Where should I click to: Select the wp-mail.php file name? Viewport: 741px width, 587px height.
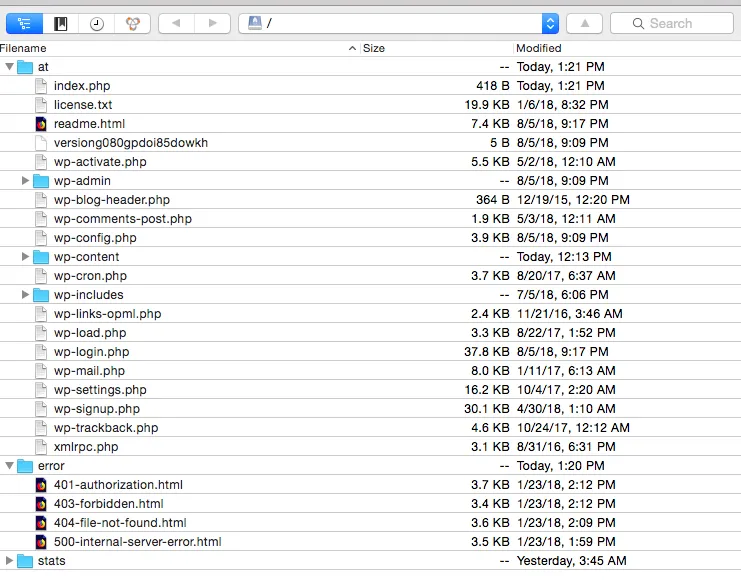click(x=89, y=371)
